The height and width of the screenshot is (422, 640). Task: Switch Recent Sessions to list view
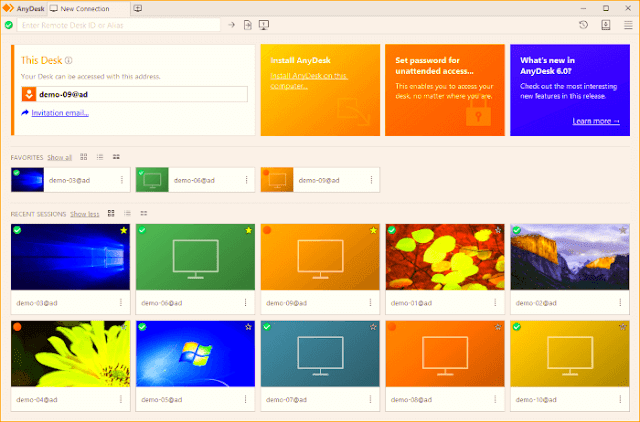coord(127,213)
